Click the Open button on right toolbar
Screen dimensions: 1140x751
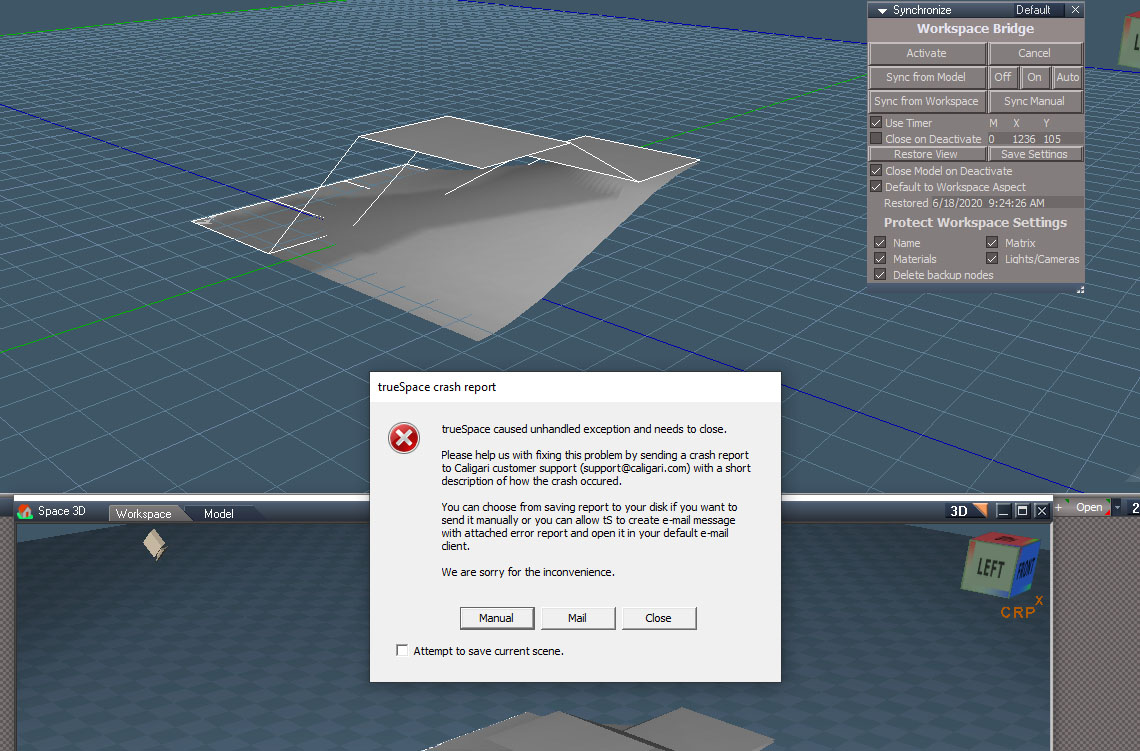point(1088,507)
